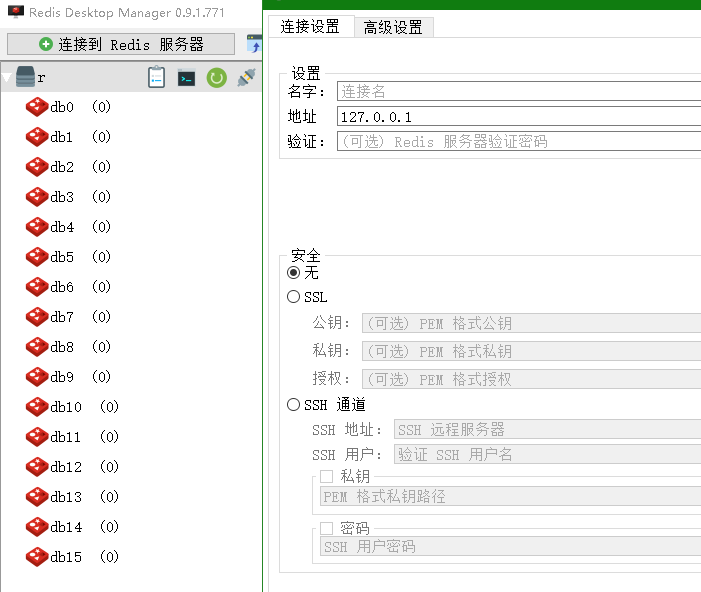
Task: Select the 无 security radio button
Action: tap(293, 272)
